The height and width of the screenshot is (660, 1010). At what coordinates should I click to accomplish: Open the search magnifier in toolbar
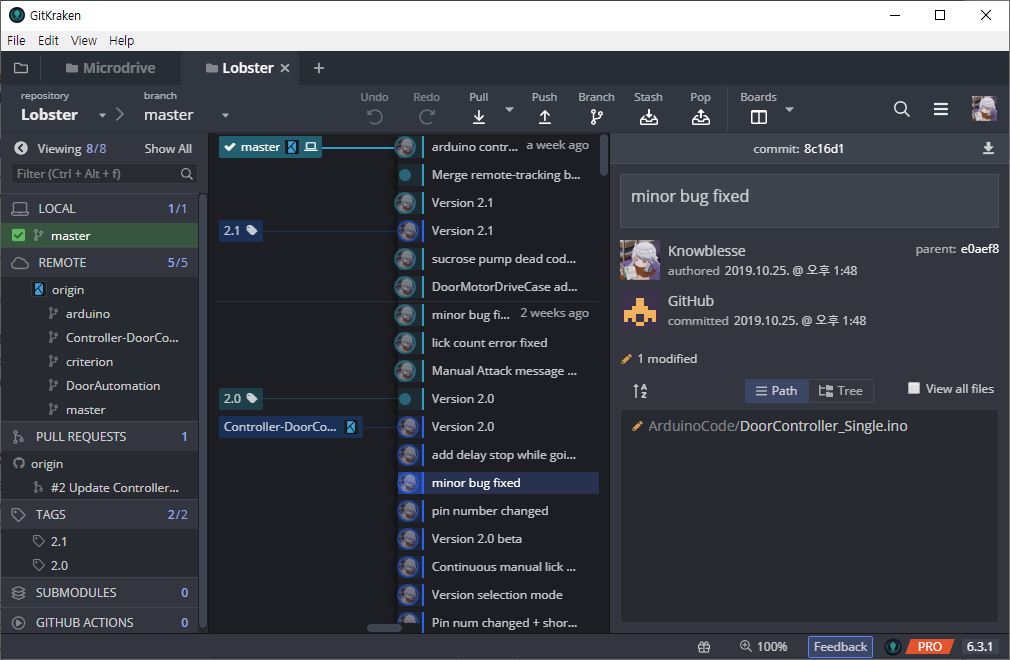coord(902,109)
